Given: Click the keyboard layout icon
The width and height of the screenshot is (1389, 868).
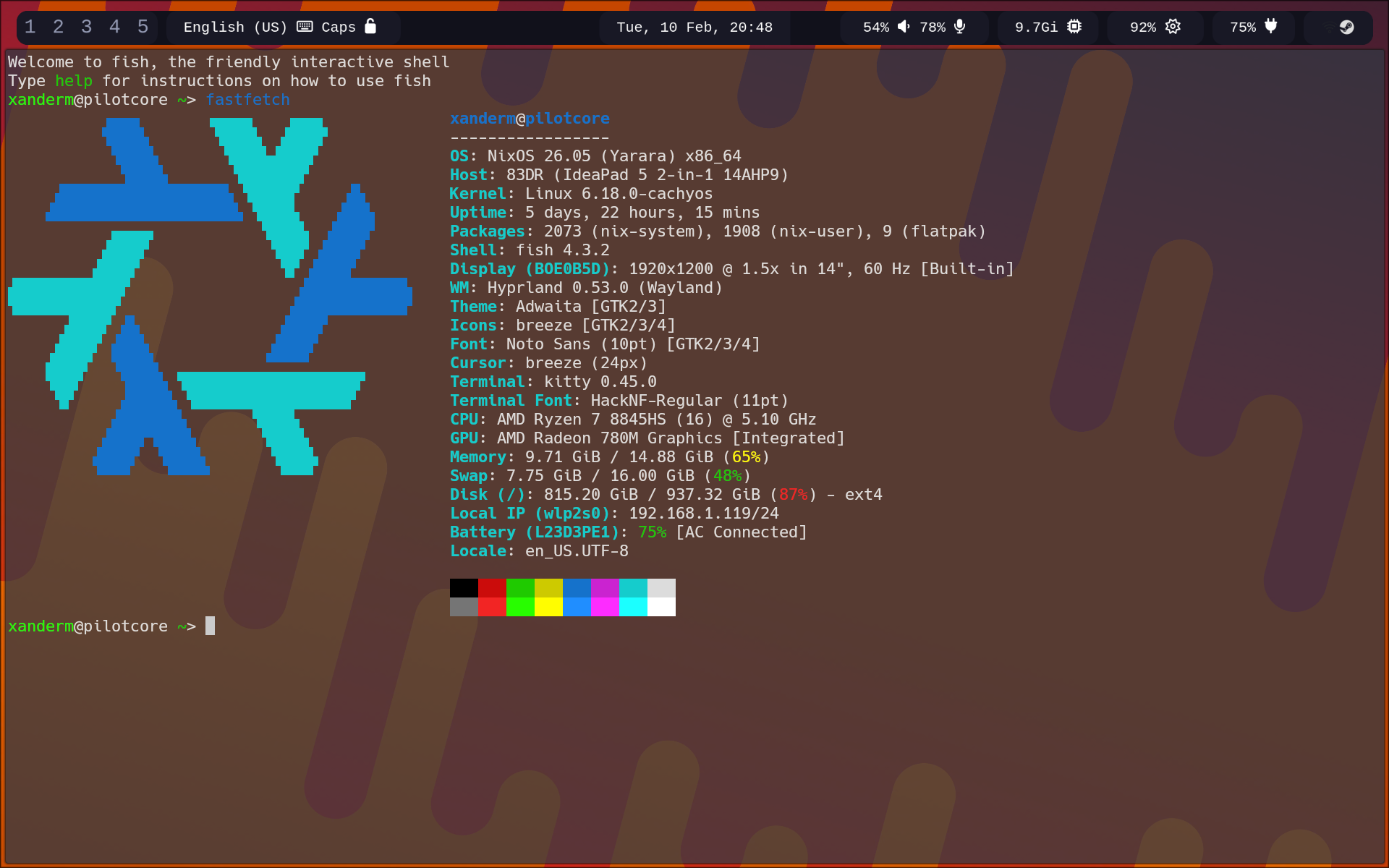Looking at the screenshot, I should click(305, 27).
